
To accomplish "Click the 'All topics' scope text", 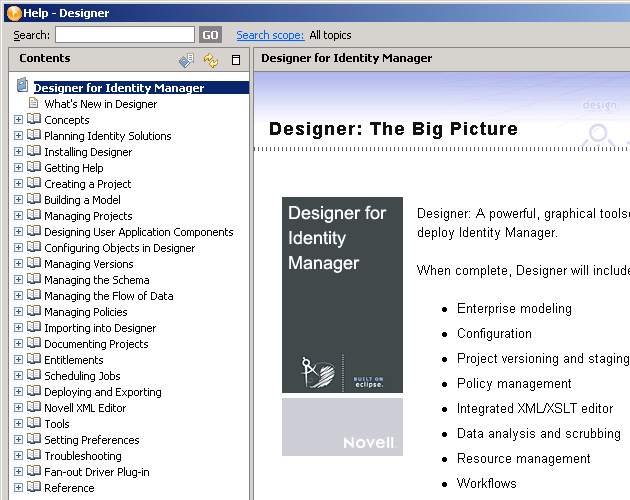I will 330,35.
